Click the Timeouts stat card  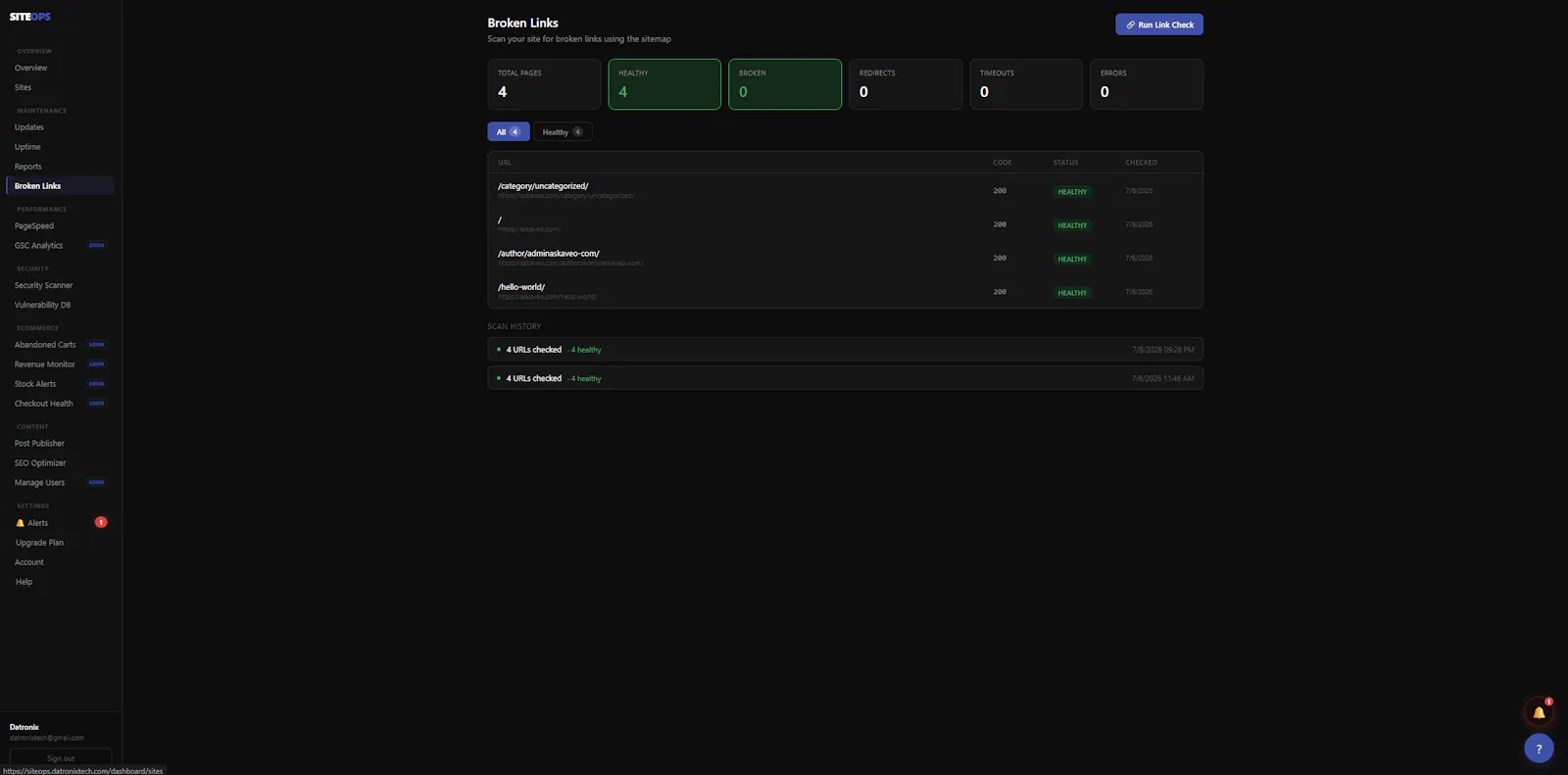(1026, 84)
